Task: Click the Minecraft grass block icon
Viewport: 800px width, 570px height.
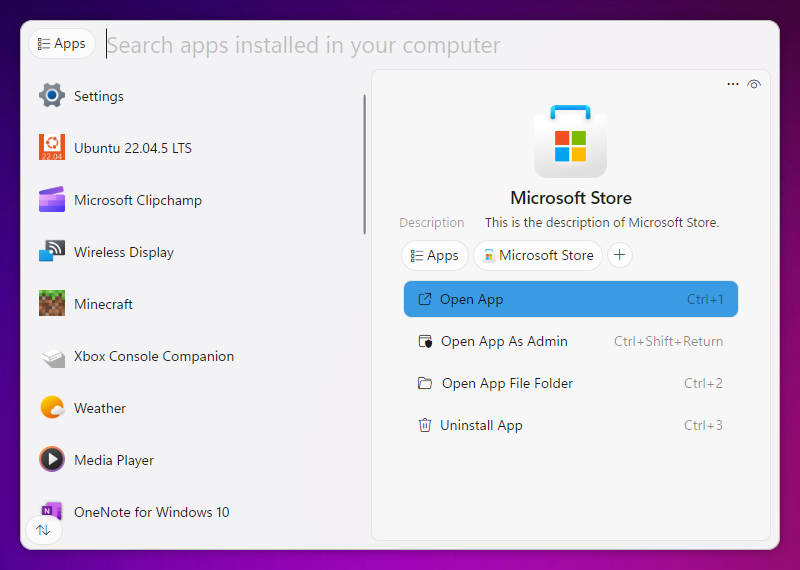Action: coord(52,304)
